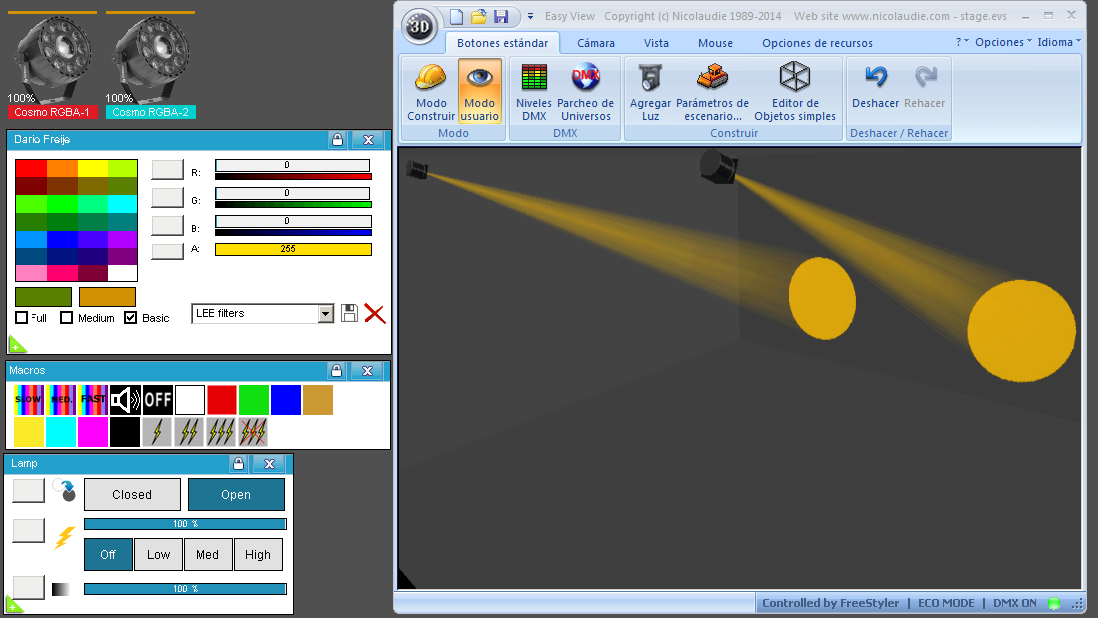
Task: Switch to Mouse tab
Action: point(715,43)
